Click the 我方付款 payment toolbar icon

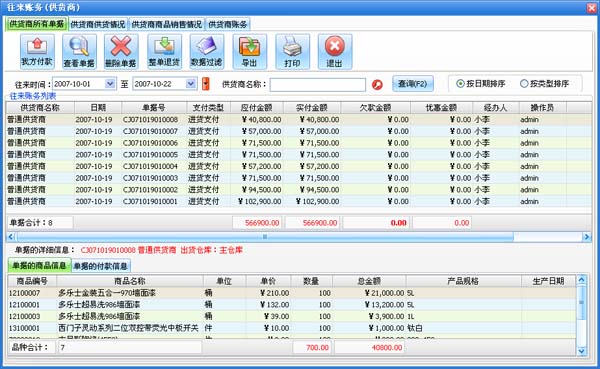coord(37,52)
